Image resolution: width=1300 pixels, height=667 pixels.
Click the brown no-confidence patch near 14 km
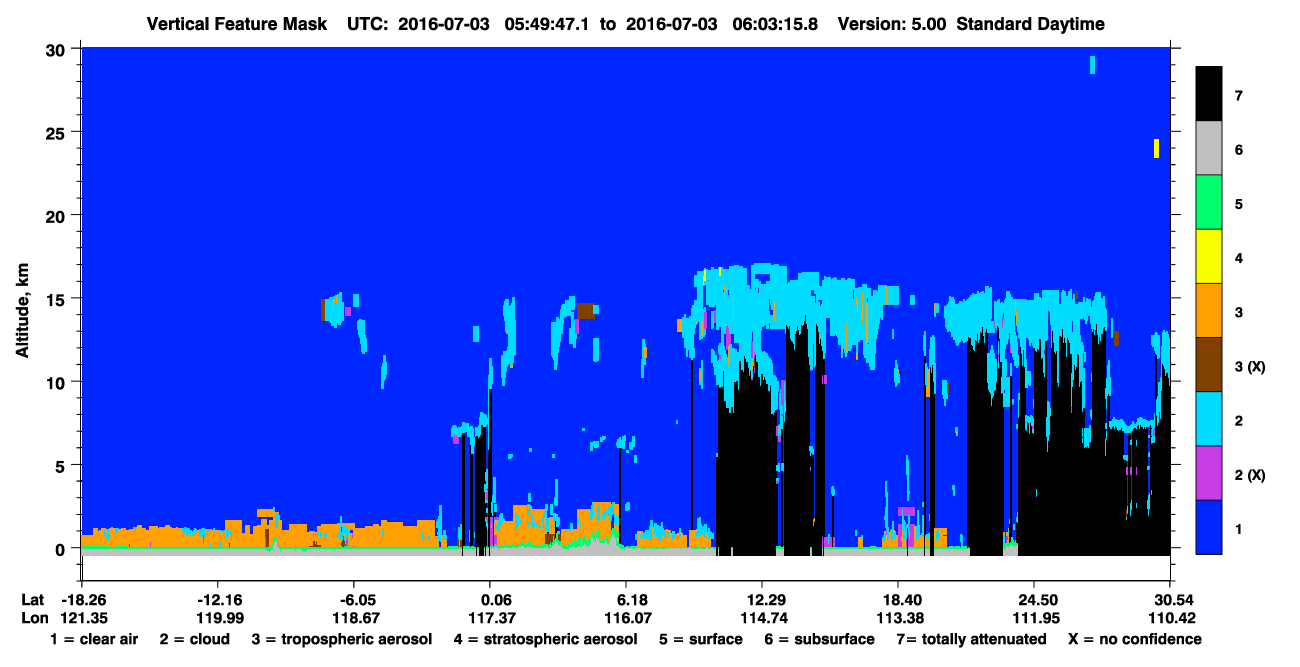pyautogui.click(x=586, y=311)
